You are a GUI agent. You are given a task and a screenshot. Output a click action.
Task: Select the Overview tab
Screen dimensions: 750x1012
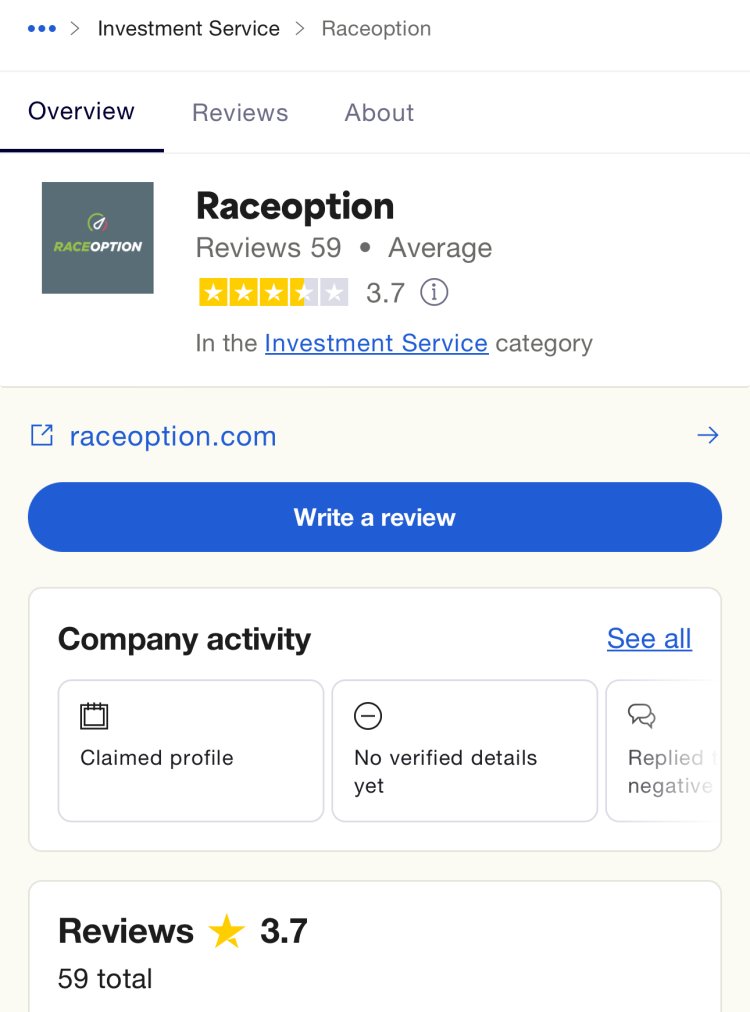(81, 111)
